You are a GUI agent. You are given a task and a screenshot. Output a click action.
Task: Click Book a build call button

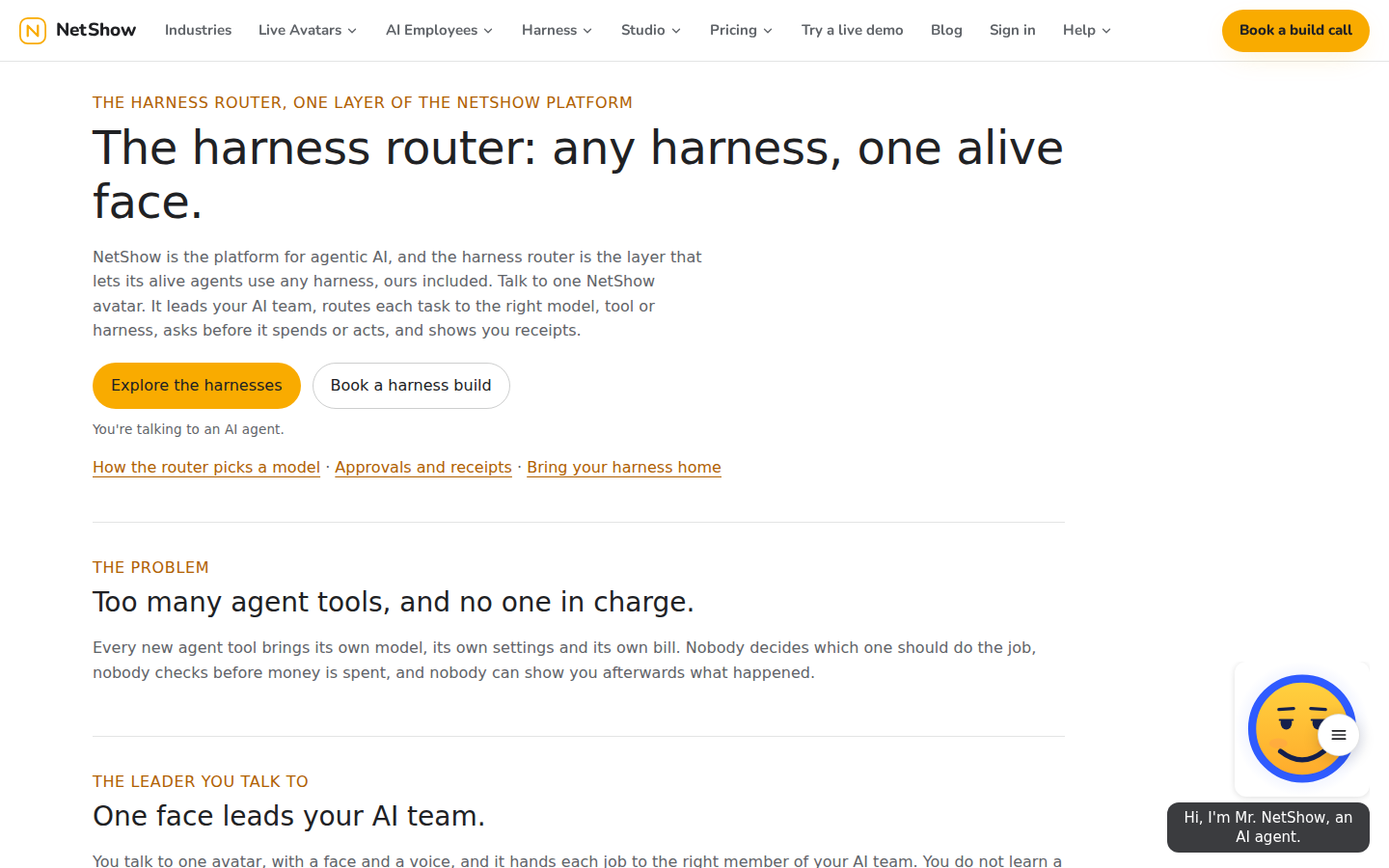1295,31
